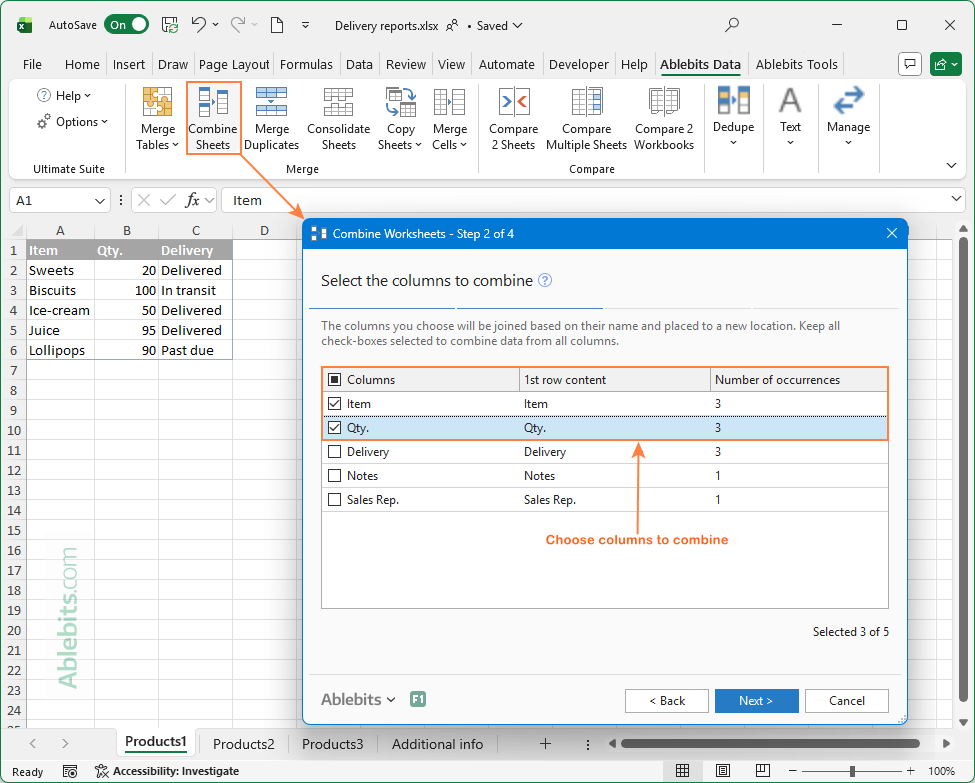Enable the Delivery column checkbox
Viewport: 975px width, 783px height.
coord(333,451)
